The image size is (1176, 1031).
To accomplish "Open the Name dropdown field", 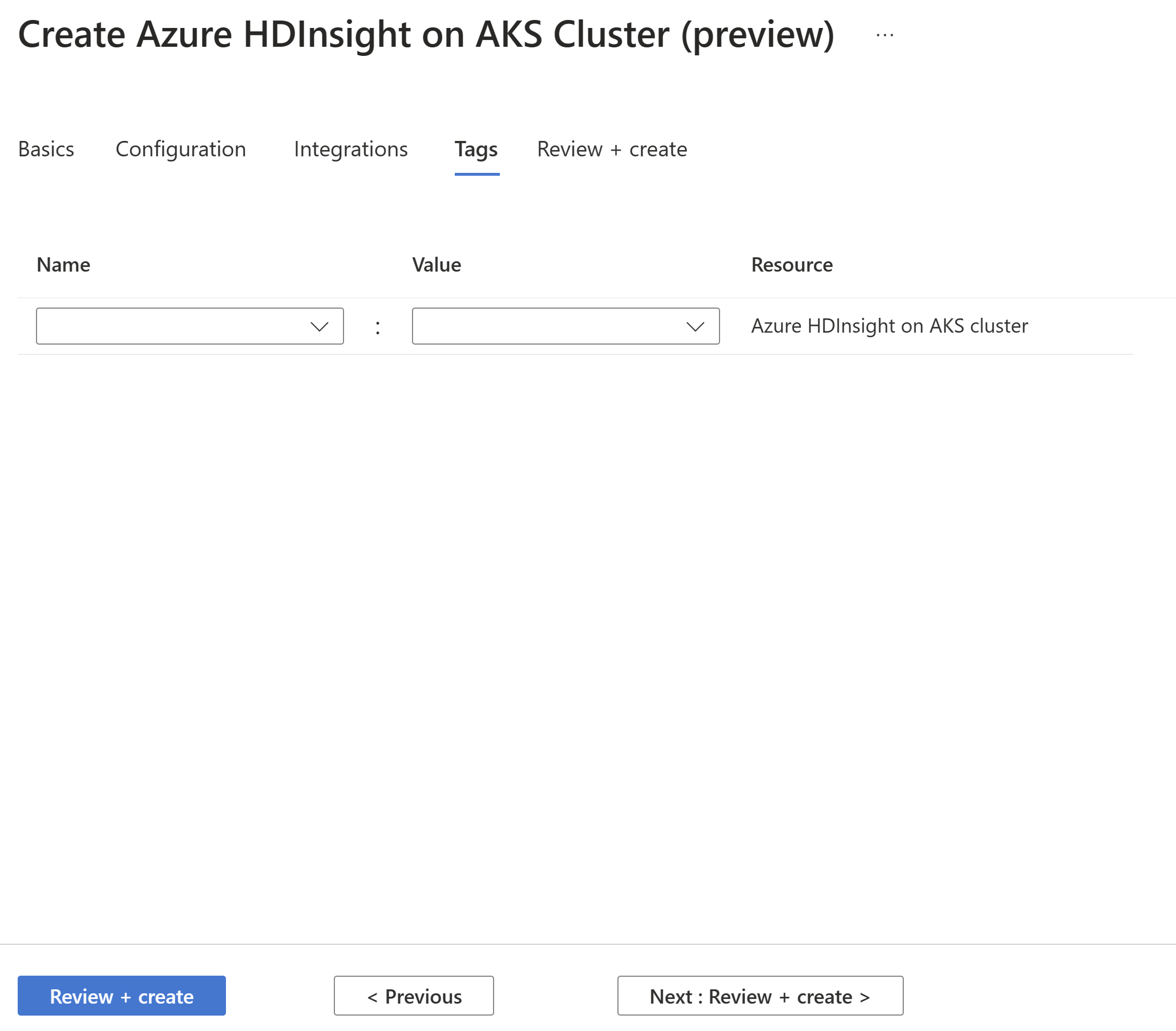I will click(189, 325).
